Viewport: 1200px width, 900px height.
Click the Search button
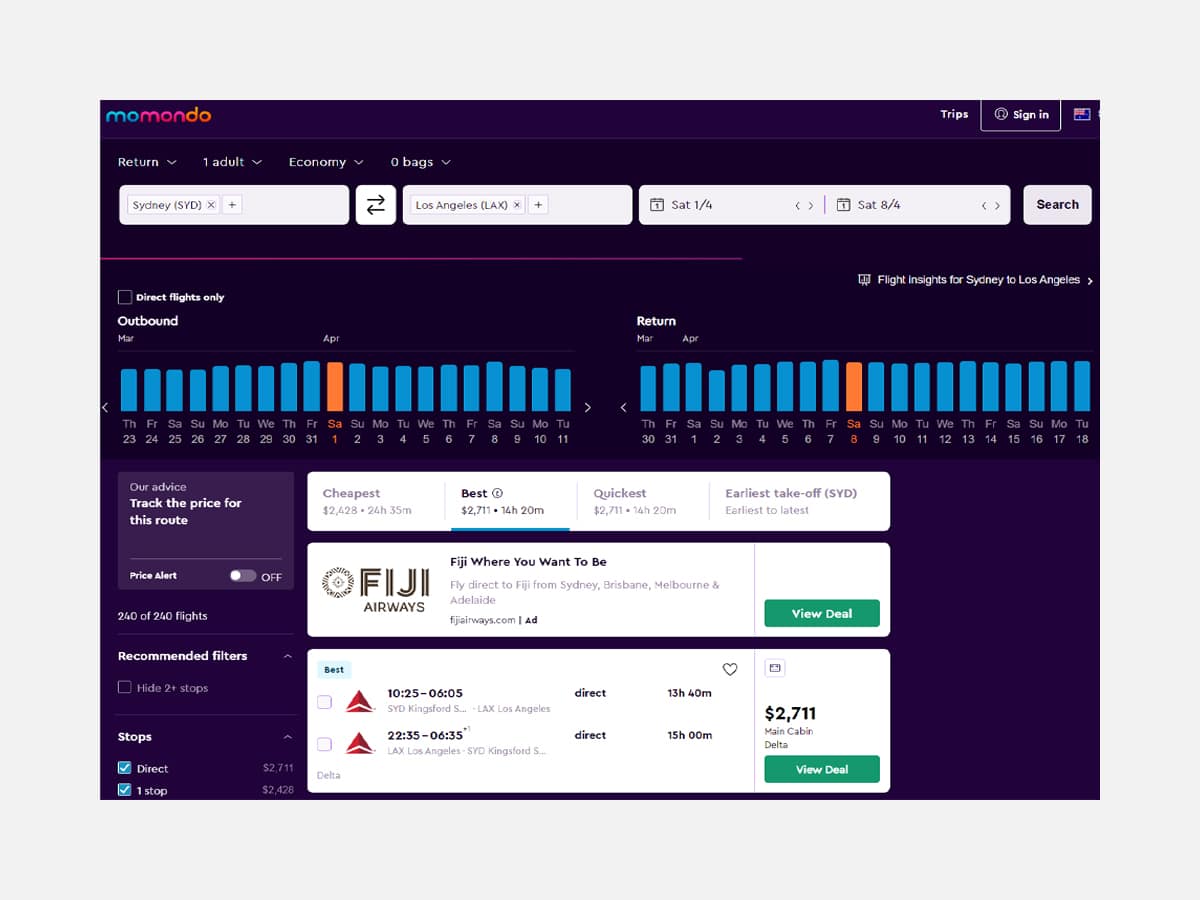click(x=1057, y=205)
